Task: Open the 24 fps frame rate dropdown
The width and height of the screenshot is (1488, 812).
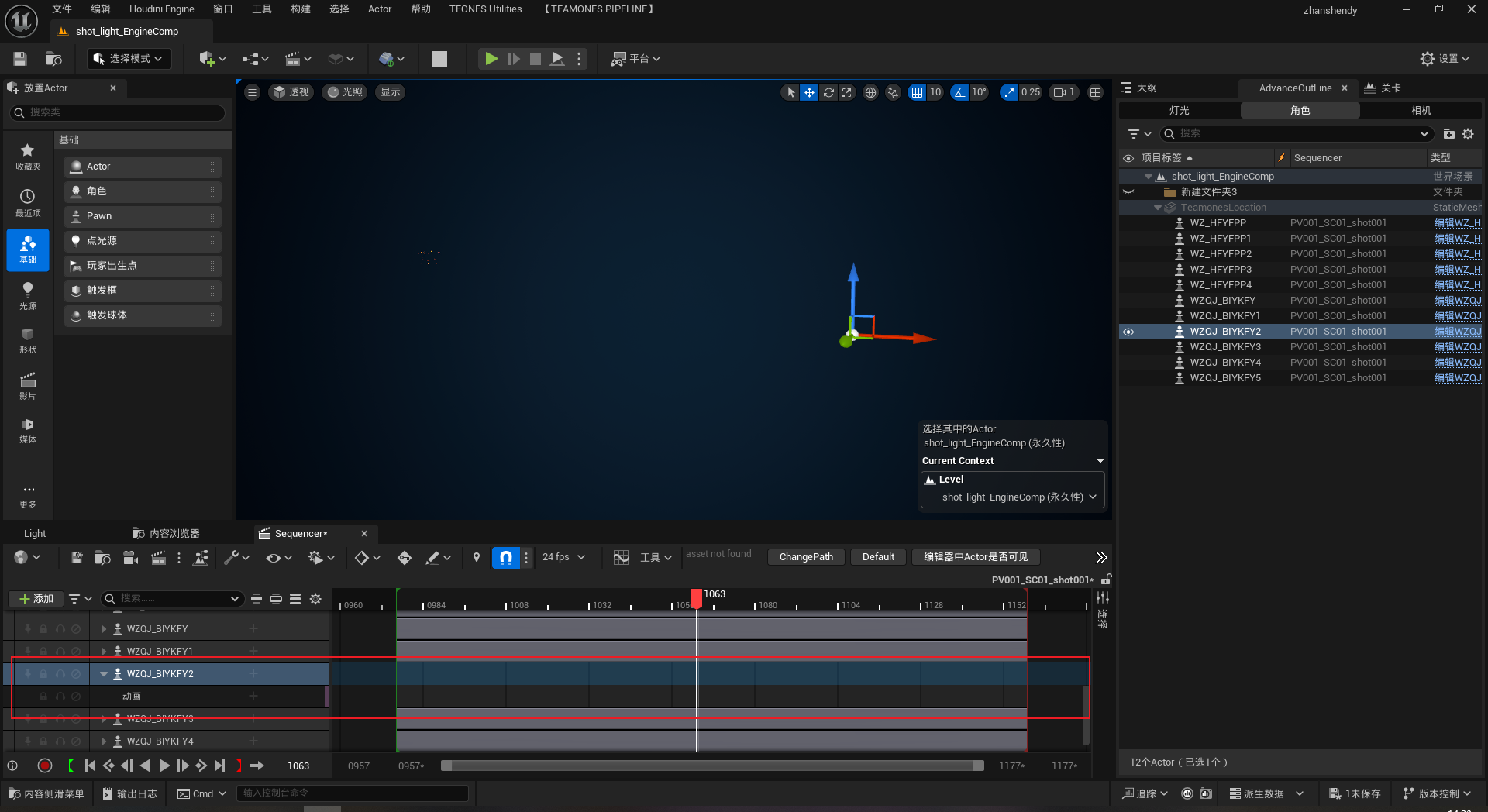Action: pyautogui.click(x=563, y=557)
